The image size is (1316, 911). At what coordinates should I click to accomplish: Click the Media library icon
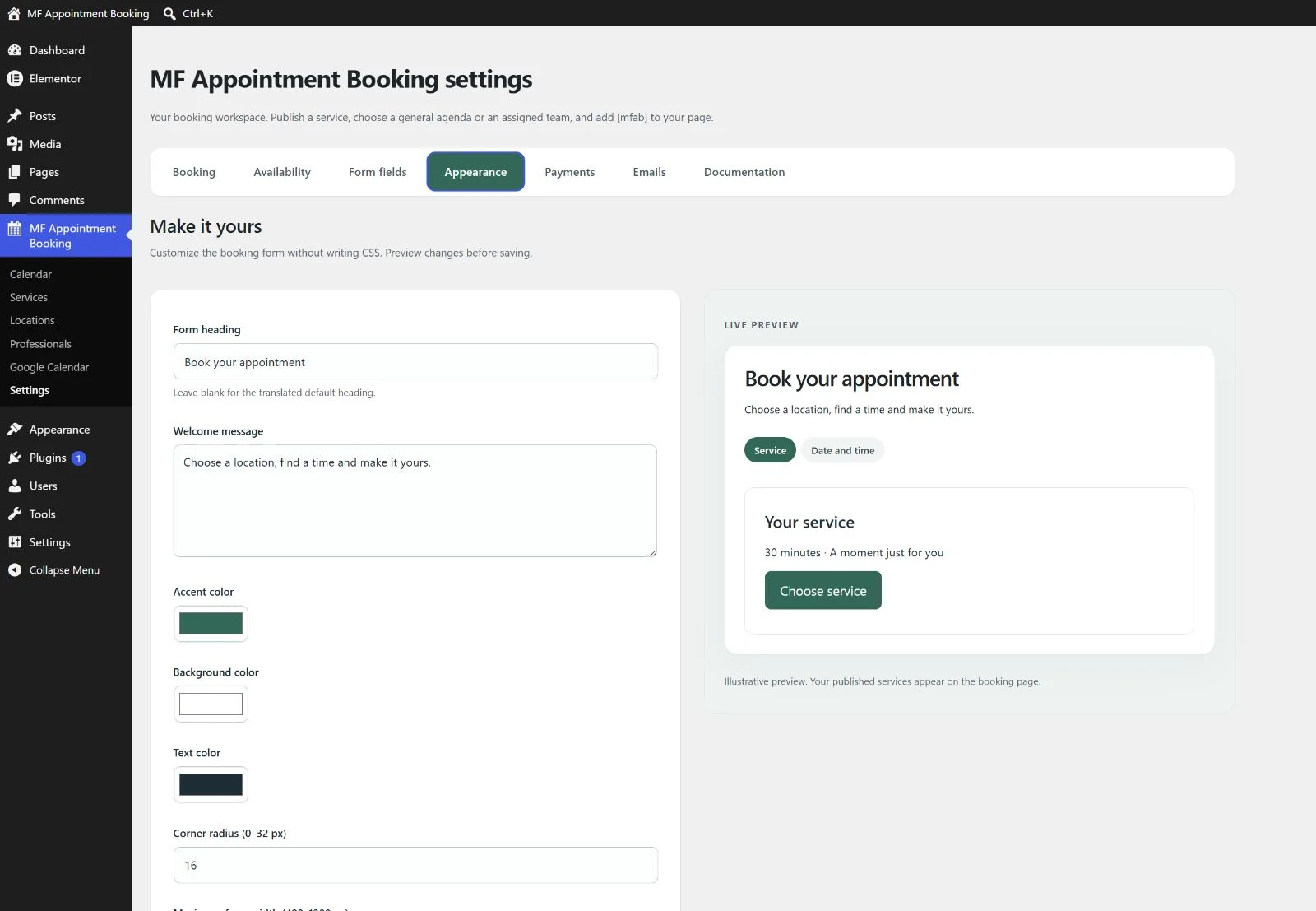(x=15, y=144)
